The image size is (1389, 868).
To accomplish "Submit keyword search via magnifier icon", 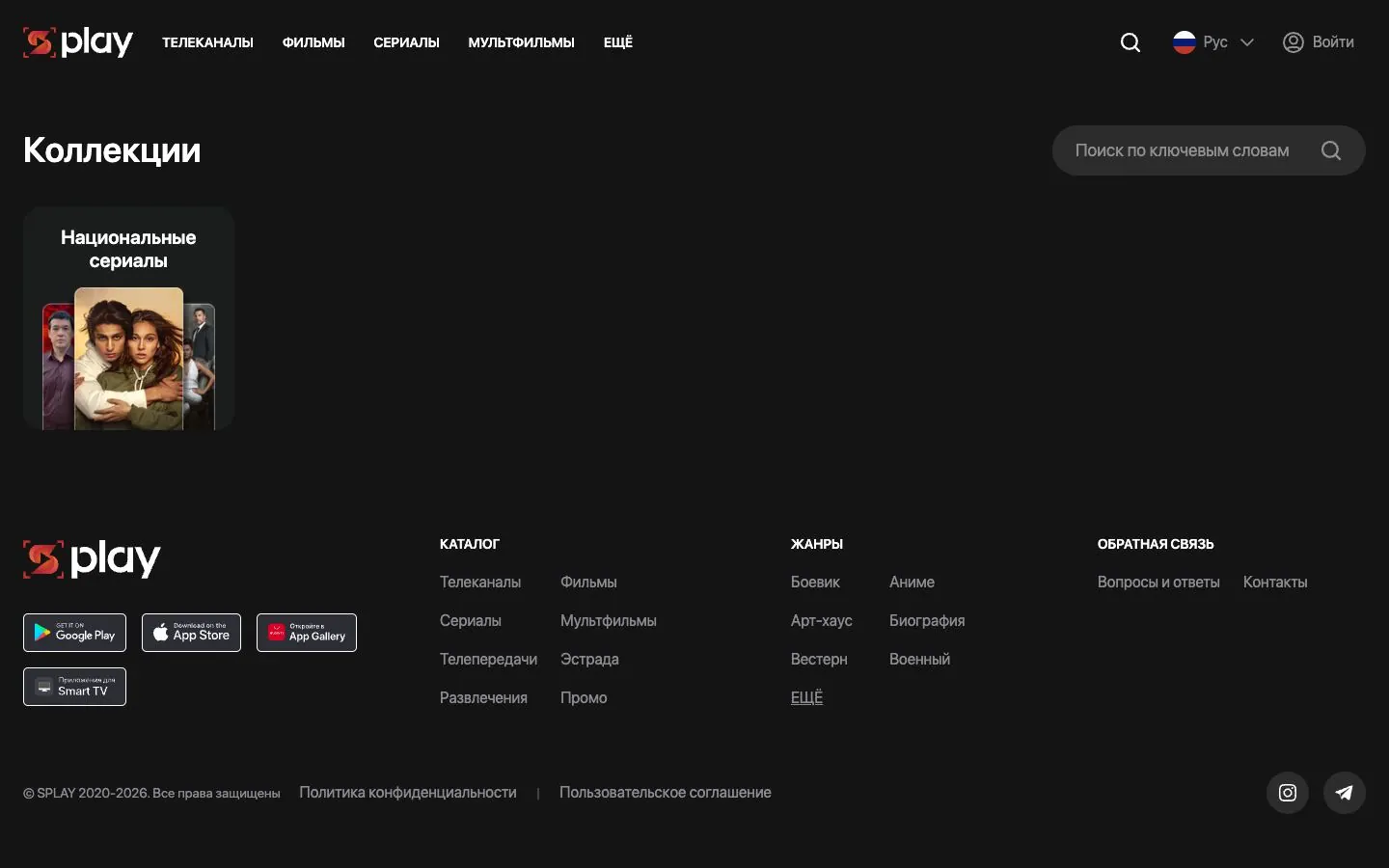I will [1331, 150].
